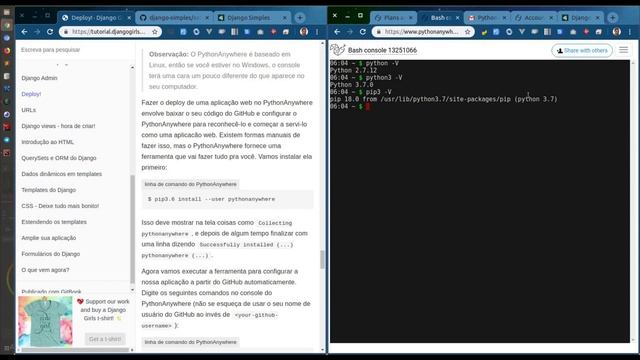Go back in the Django Girls tutorial browser

pos(24,32)
